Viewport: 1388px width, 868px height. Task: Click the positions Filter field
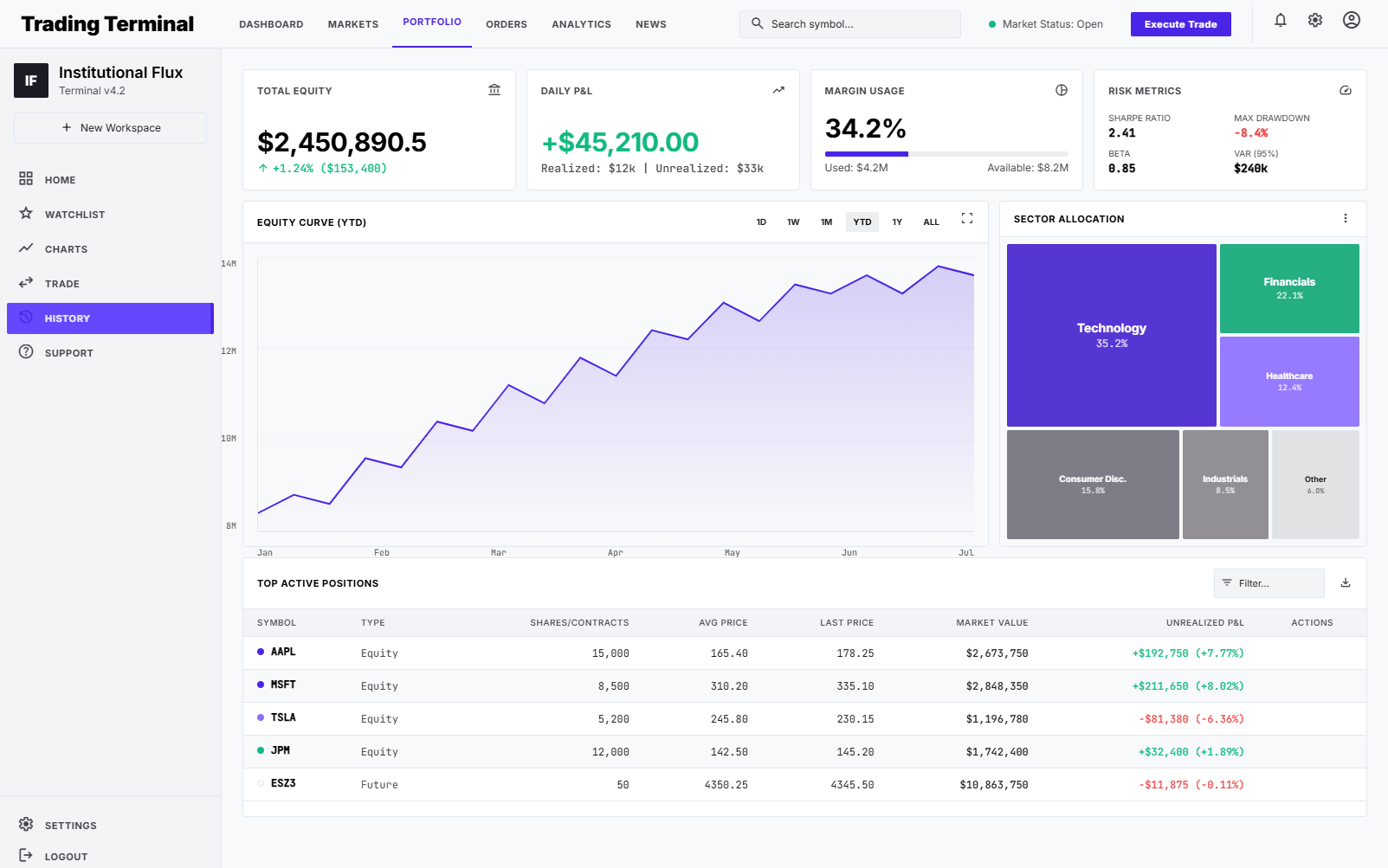[1269, 583]
